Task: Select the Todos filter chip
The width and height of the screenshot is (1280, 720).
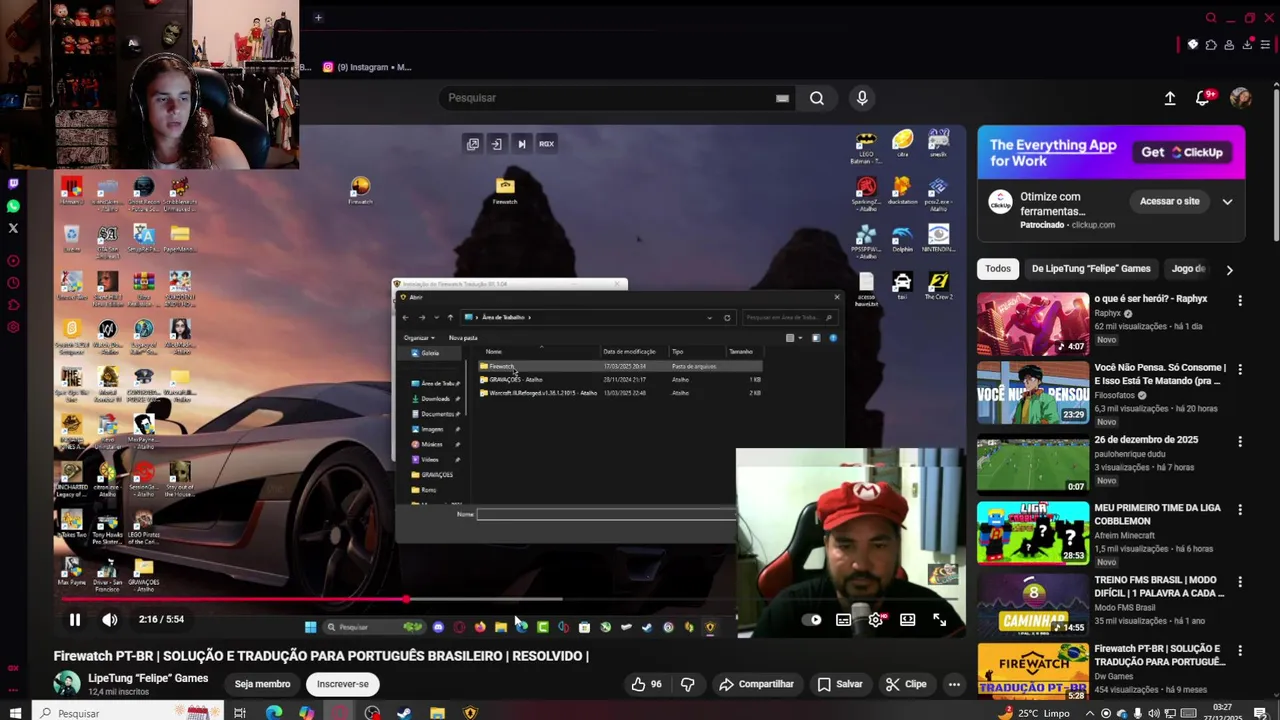Action: coord(998,268)
